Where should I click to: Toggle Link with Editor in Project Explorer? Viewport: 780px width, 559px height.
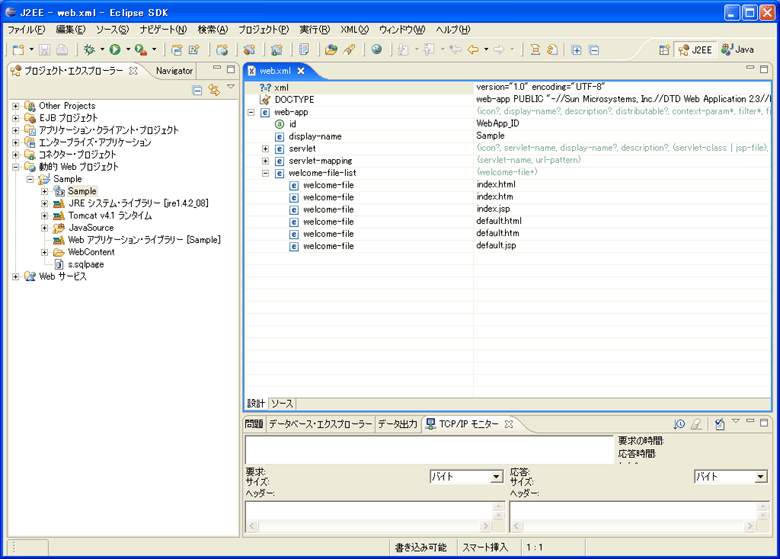[x=214, y=90]
